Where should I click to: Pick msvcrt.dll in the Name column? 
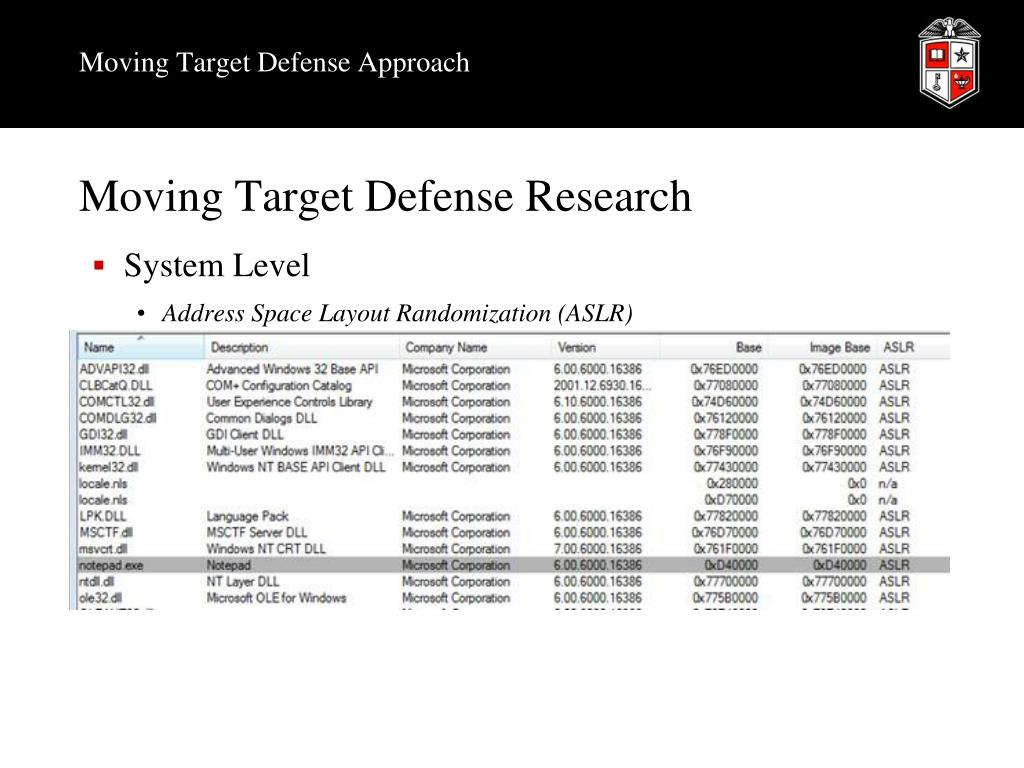(103, 549)
